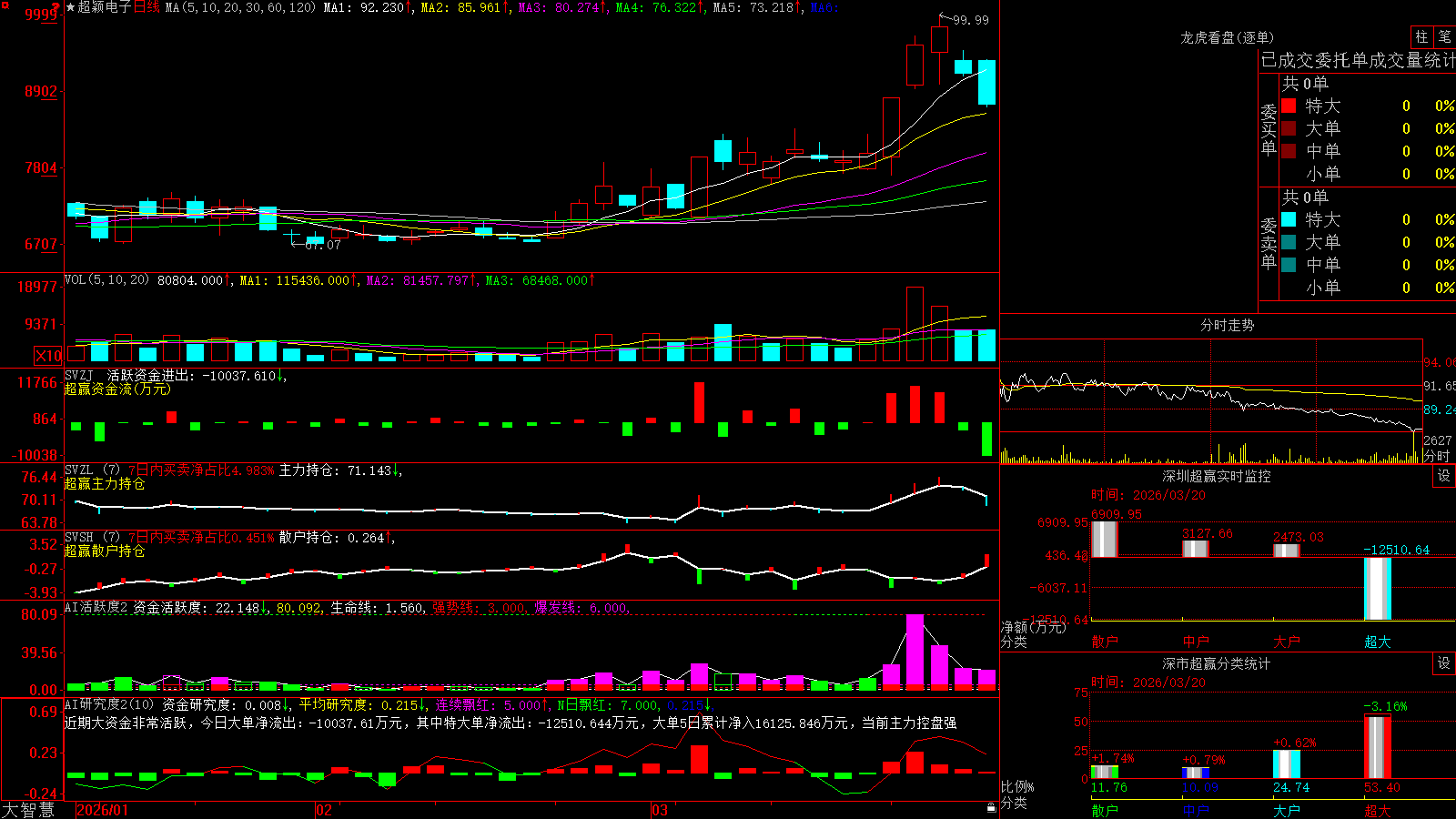This screenshot has height=819, width=1456.
Task: Click the SVZJ indicator label
Action: point(79,376)
